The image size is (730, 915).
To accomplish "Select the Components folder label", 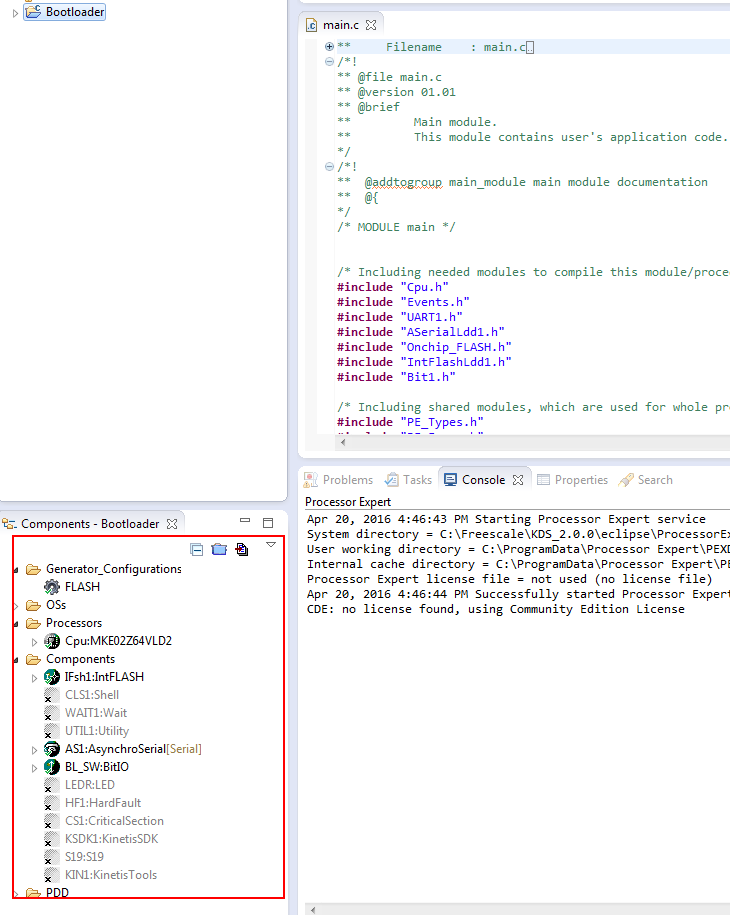I will [x=81, y=659].
